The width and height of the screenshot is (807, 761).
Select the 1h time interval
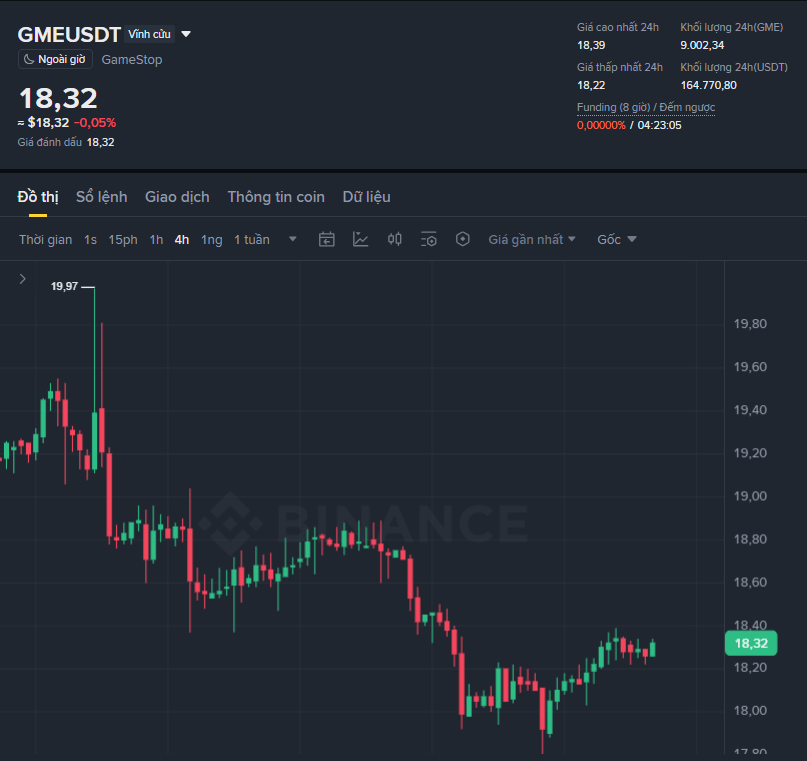156,240
